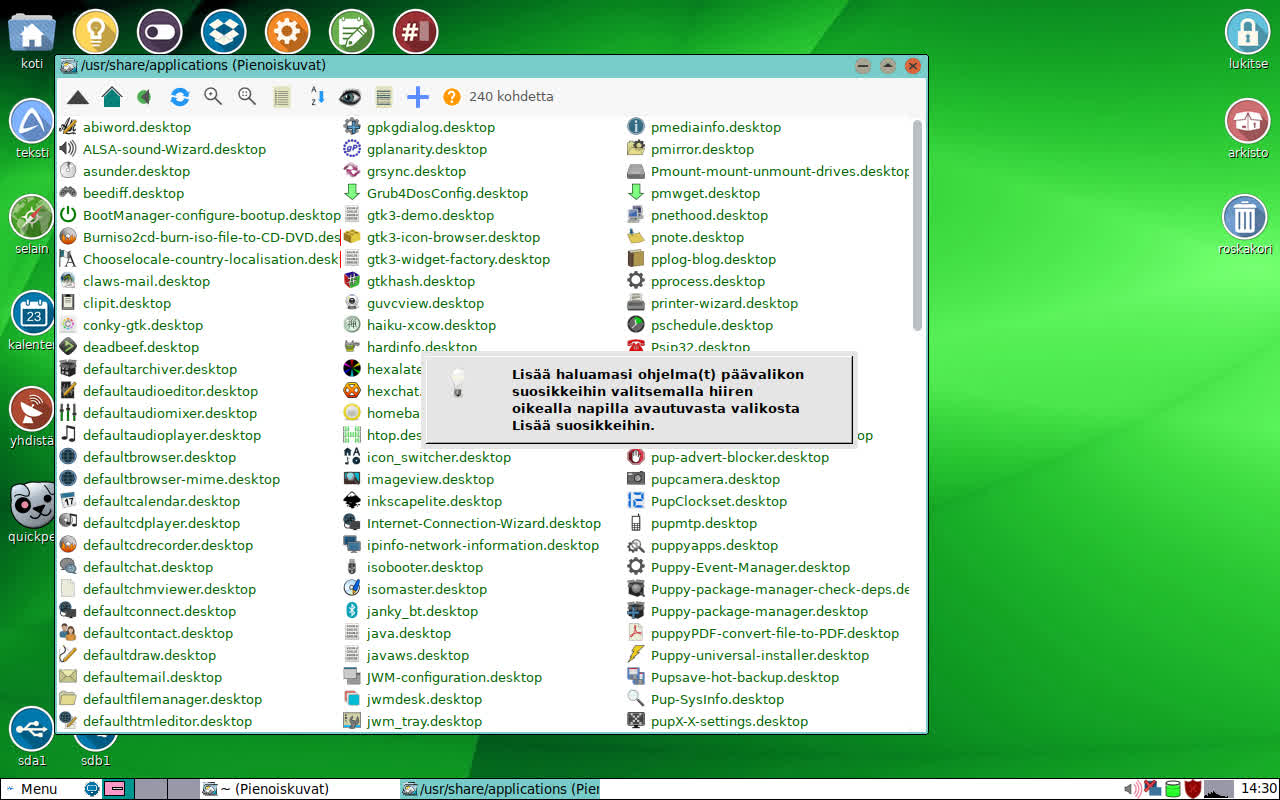Viewport: 1280px width, 800px height.
Task: Select defaultfilemanager.desktop folder icon
Action: pyautogui.click(x=68, y=699)
